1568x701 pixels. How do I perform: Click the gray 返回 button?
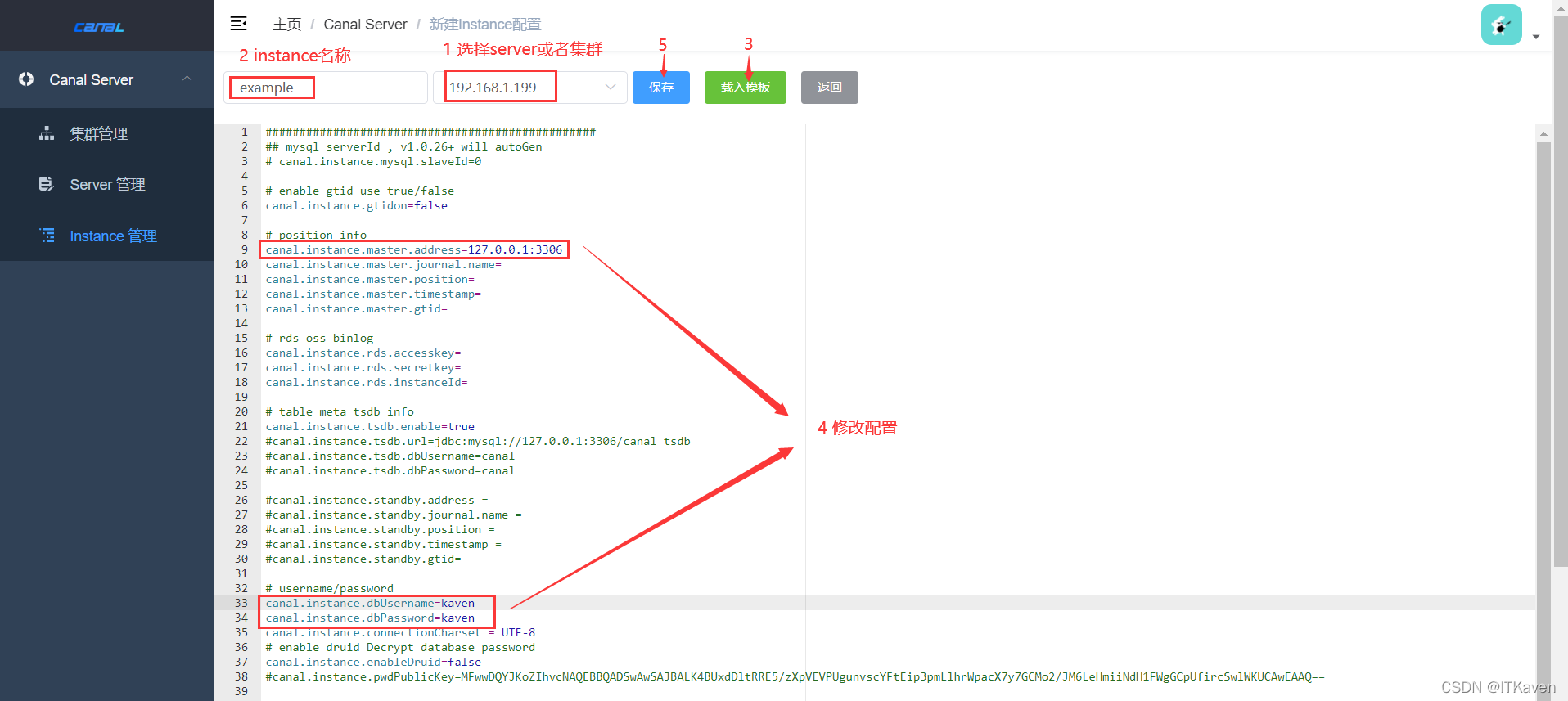click(x=830, y=88)
